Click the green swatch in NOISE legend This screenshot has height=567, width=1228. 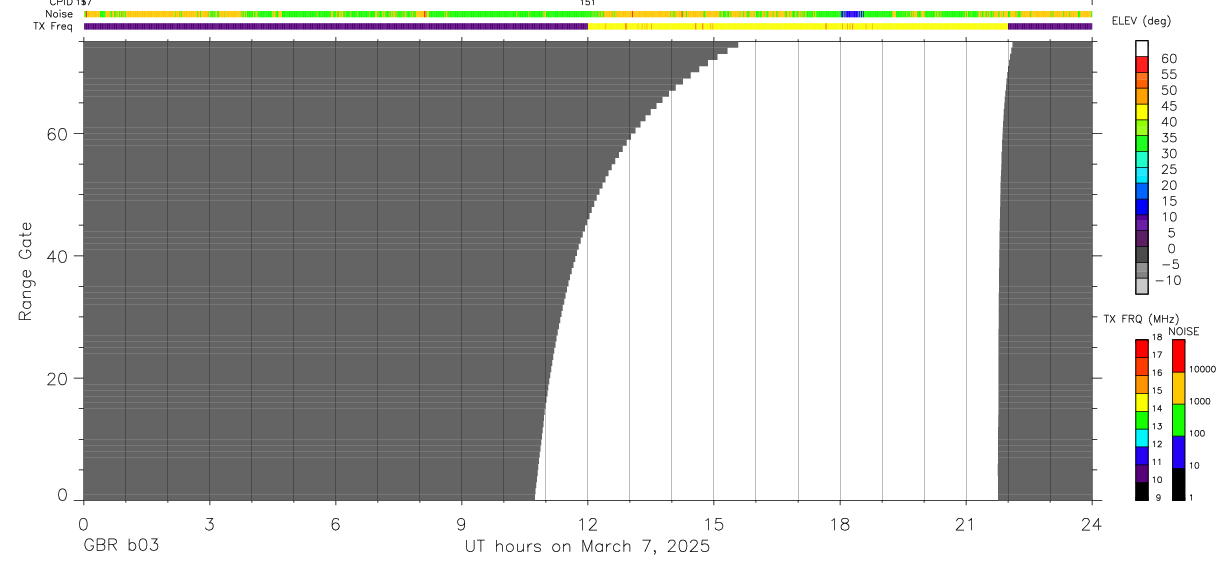[x=1178, y=420]
